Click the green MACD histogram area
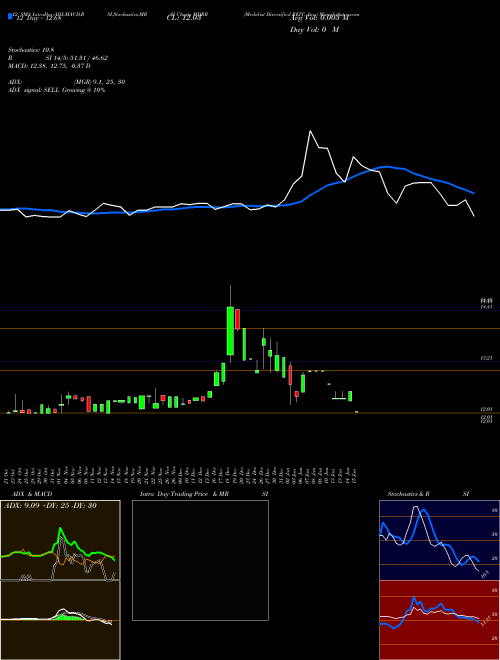Screen dimensions: 500x660 [69, 617]
